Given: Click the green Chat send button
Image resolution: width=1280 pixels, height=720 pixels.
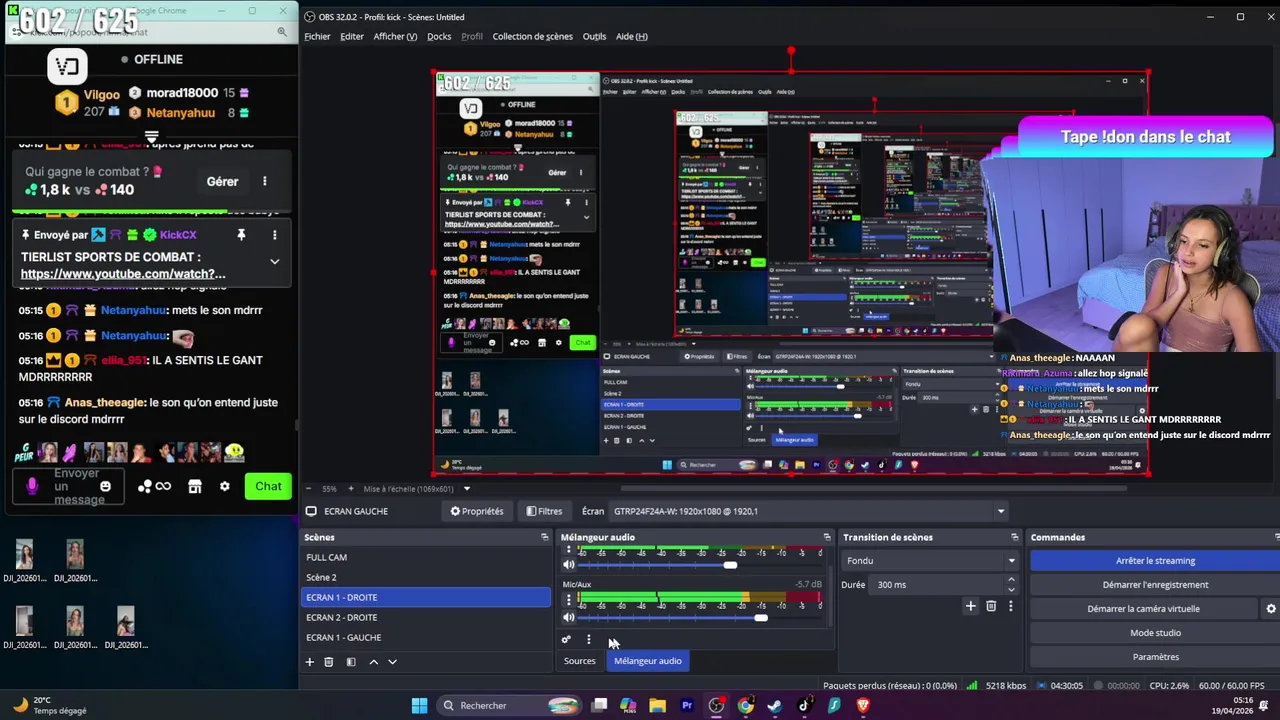Looking at the screenshot, I should 268,486.
